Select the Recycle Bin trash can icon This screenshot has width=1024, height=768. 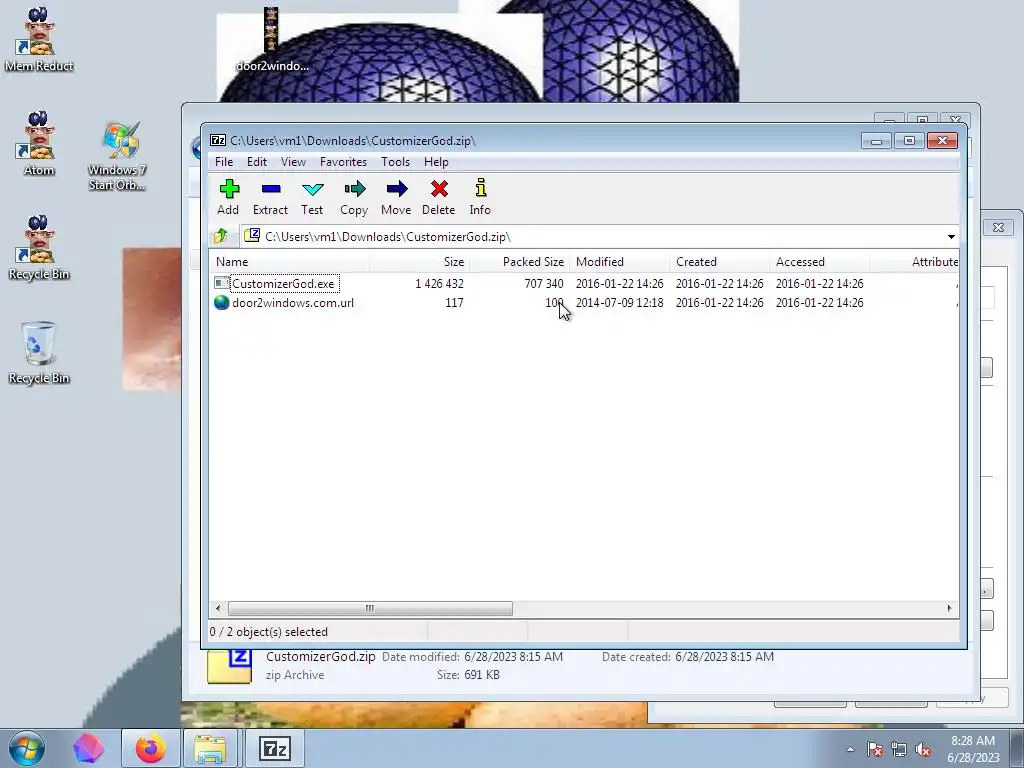pyautogui.click(x=39, y=353)
